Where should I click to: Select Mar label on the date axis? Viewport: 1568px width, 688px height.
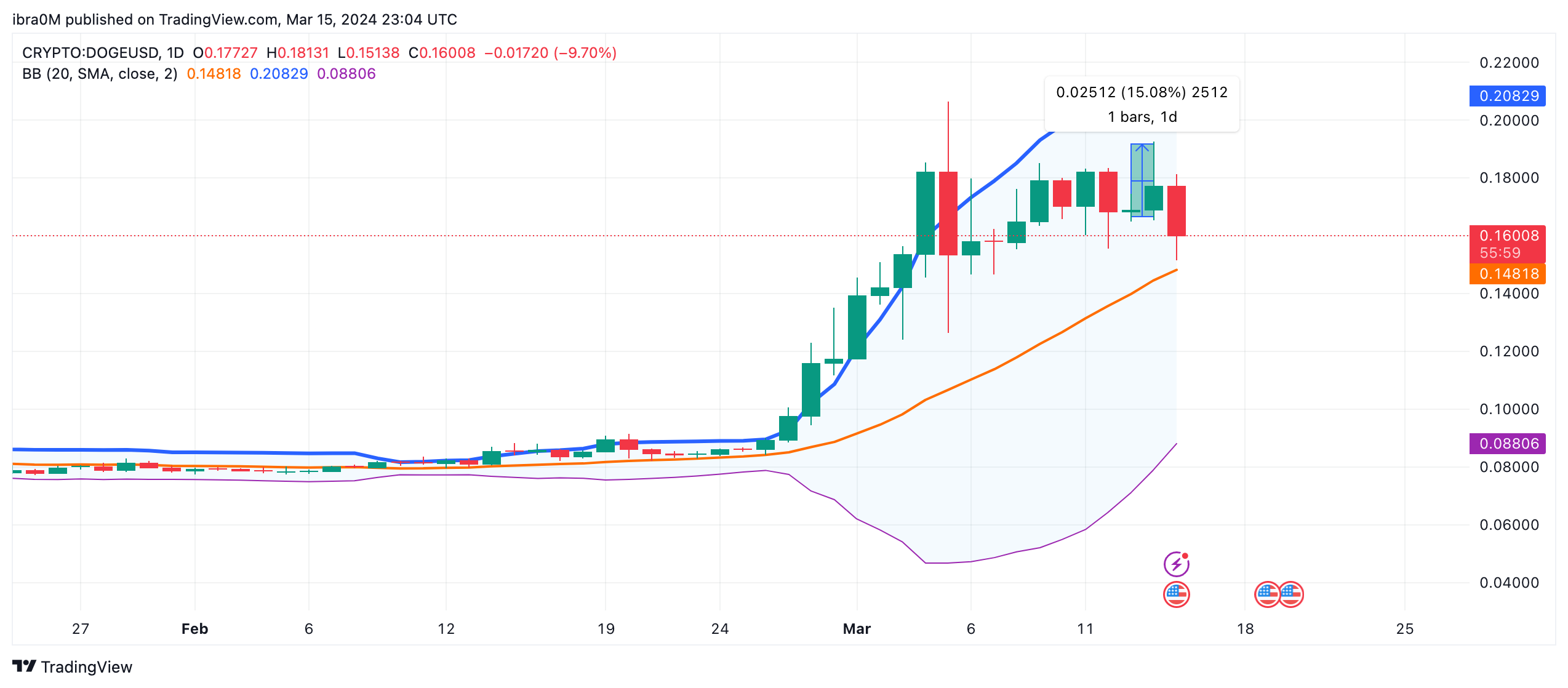856,629
